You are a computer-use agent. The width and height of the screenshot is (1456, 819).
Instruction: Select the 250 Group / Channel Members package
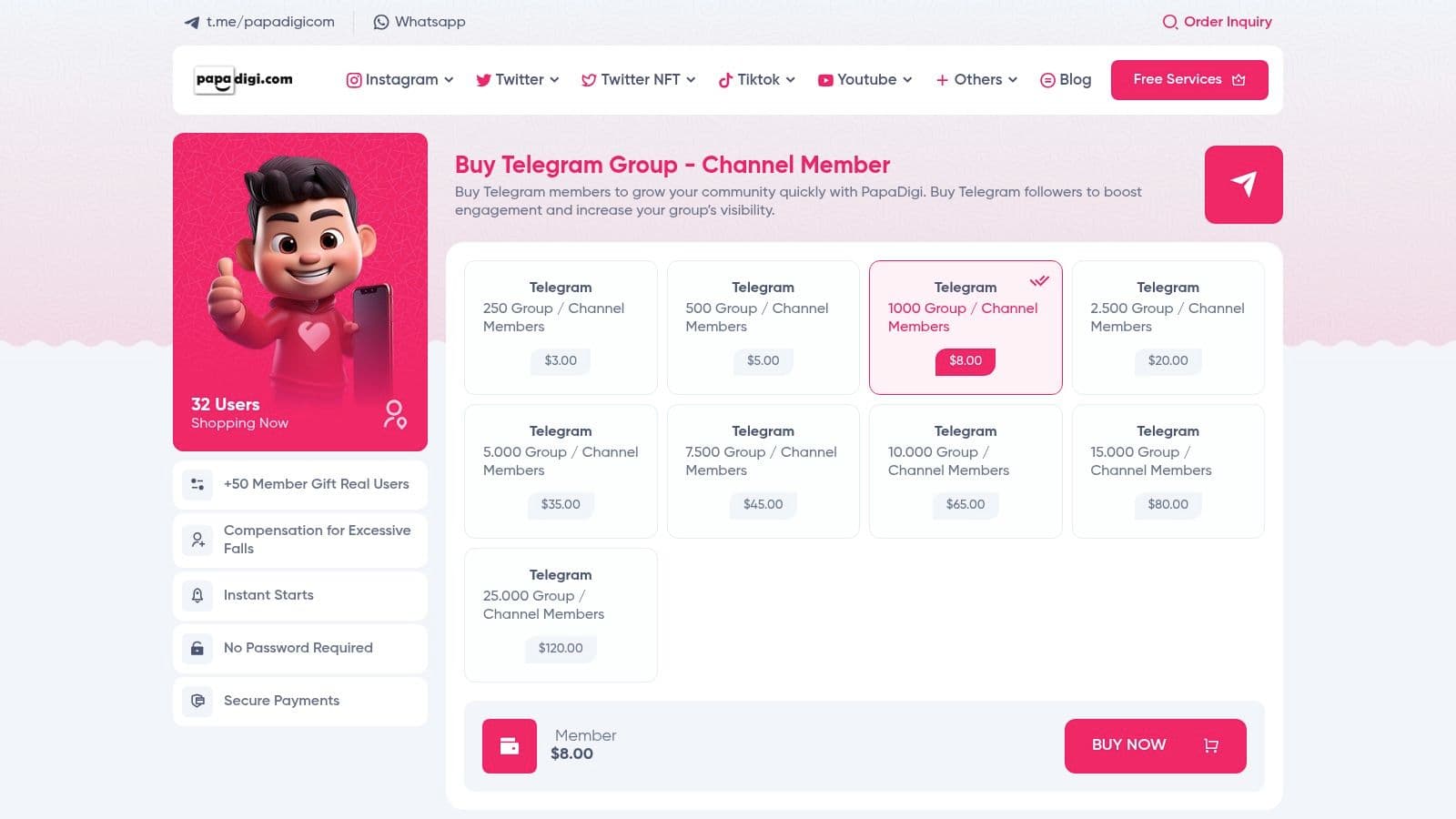[561, 328]
